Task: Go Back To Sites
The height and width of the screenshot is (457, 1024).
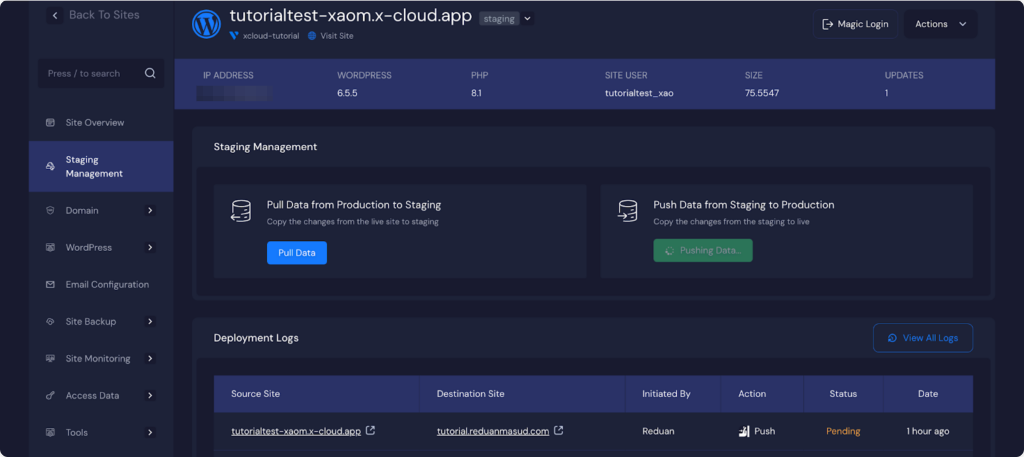Action: coord(95,15)
